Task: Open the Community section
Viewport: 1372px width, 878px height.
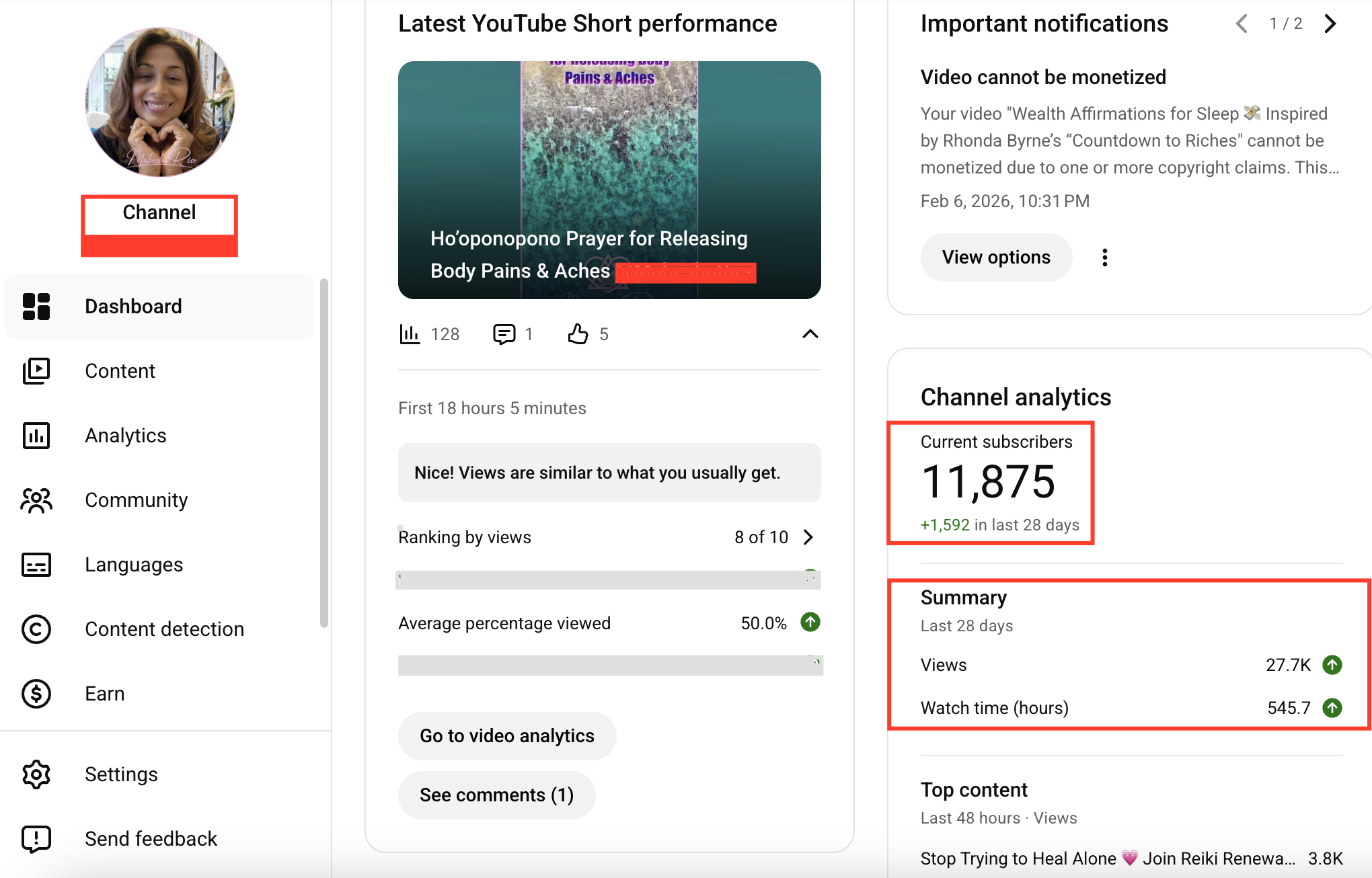Action: click(x=136, y=500)
